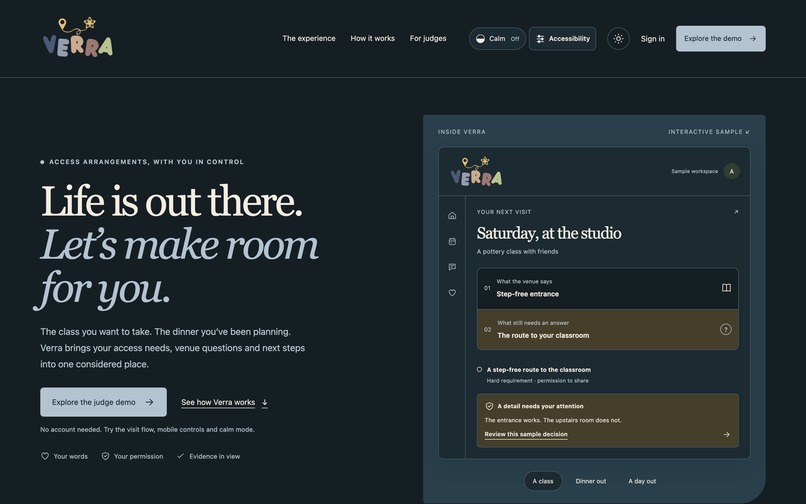Click the sample workspace avatar A
The image size is (806, 504).
[731, 171]
